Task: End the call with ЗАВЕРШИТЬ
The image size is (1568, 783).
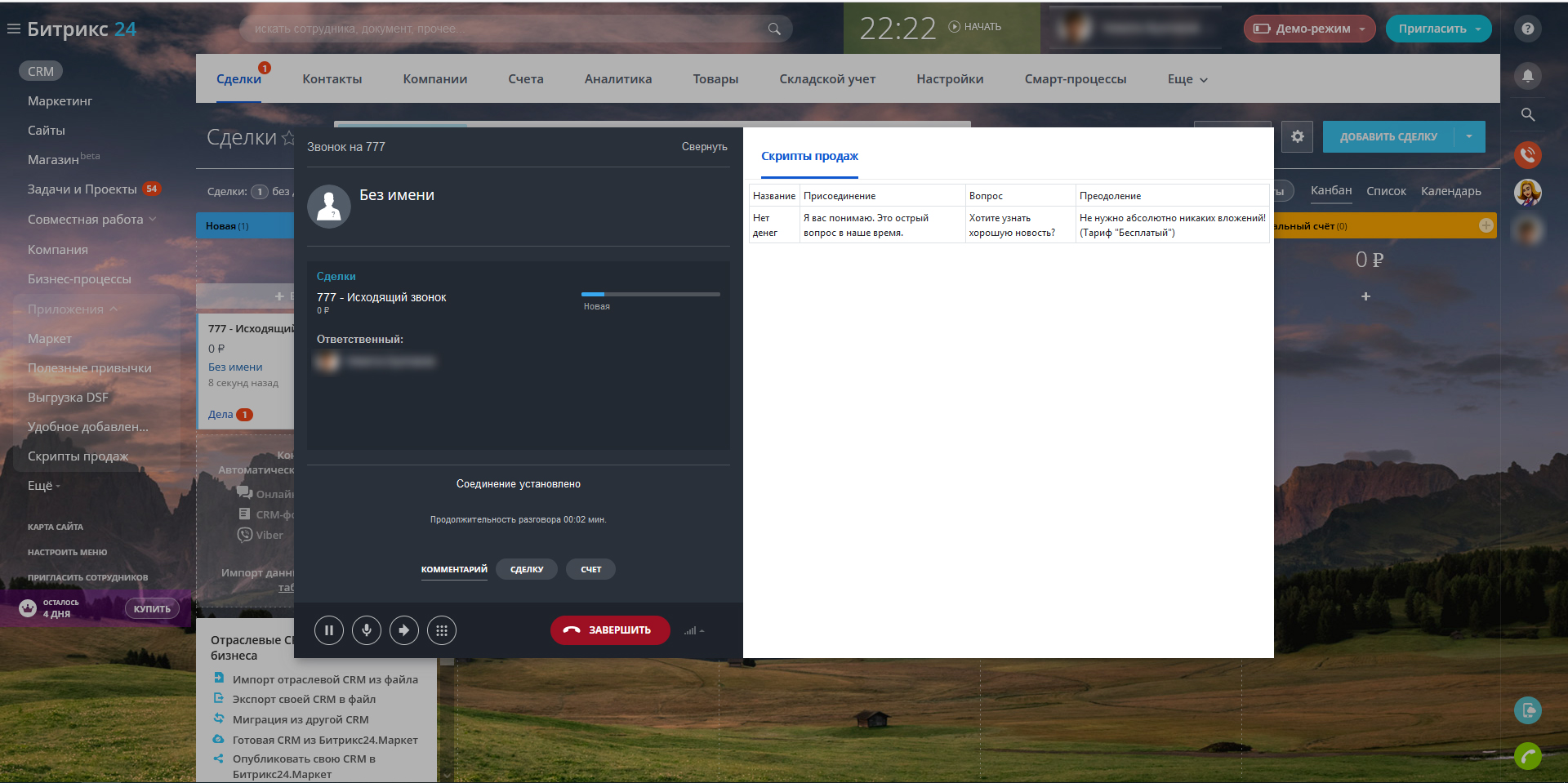Action: [610, 630]
